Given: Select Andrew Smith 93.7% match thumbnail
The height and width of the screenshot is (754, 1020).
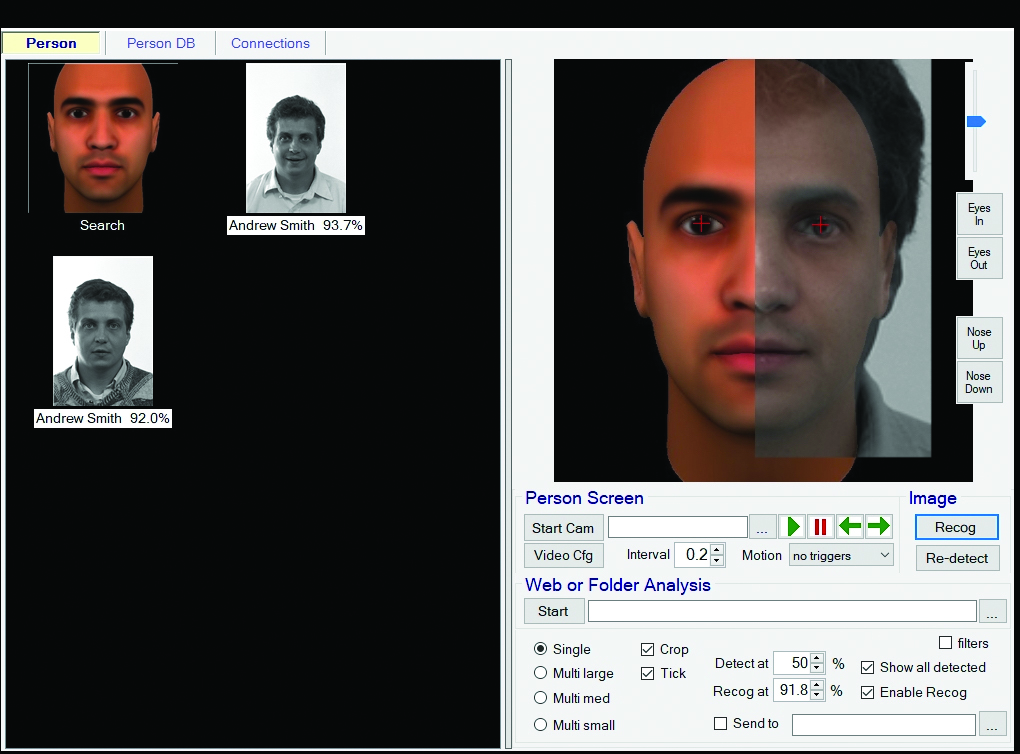Looking at the screenshot, I should (296, 139).
